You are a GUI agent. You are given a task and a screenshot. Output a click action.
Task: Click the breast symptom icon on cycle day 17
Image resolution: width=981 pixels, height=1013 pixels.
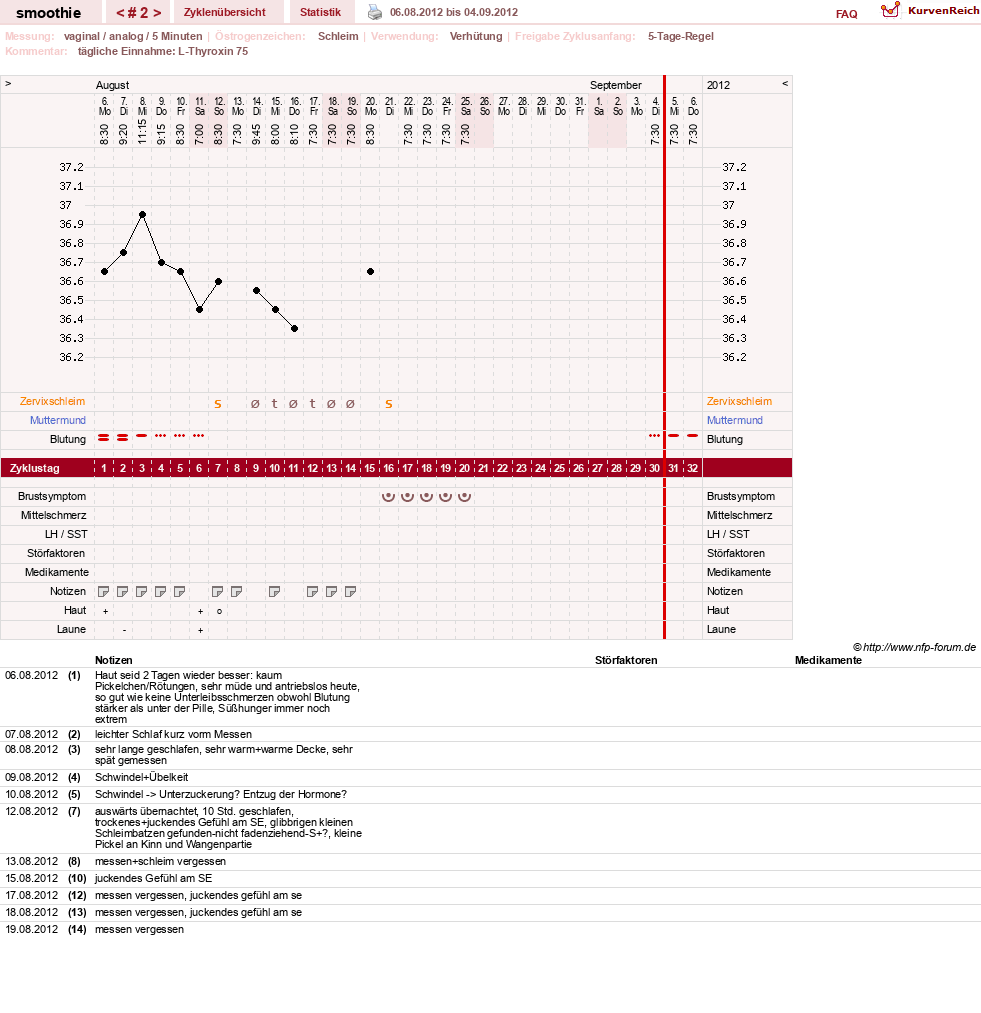tap(407, 496)
